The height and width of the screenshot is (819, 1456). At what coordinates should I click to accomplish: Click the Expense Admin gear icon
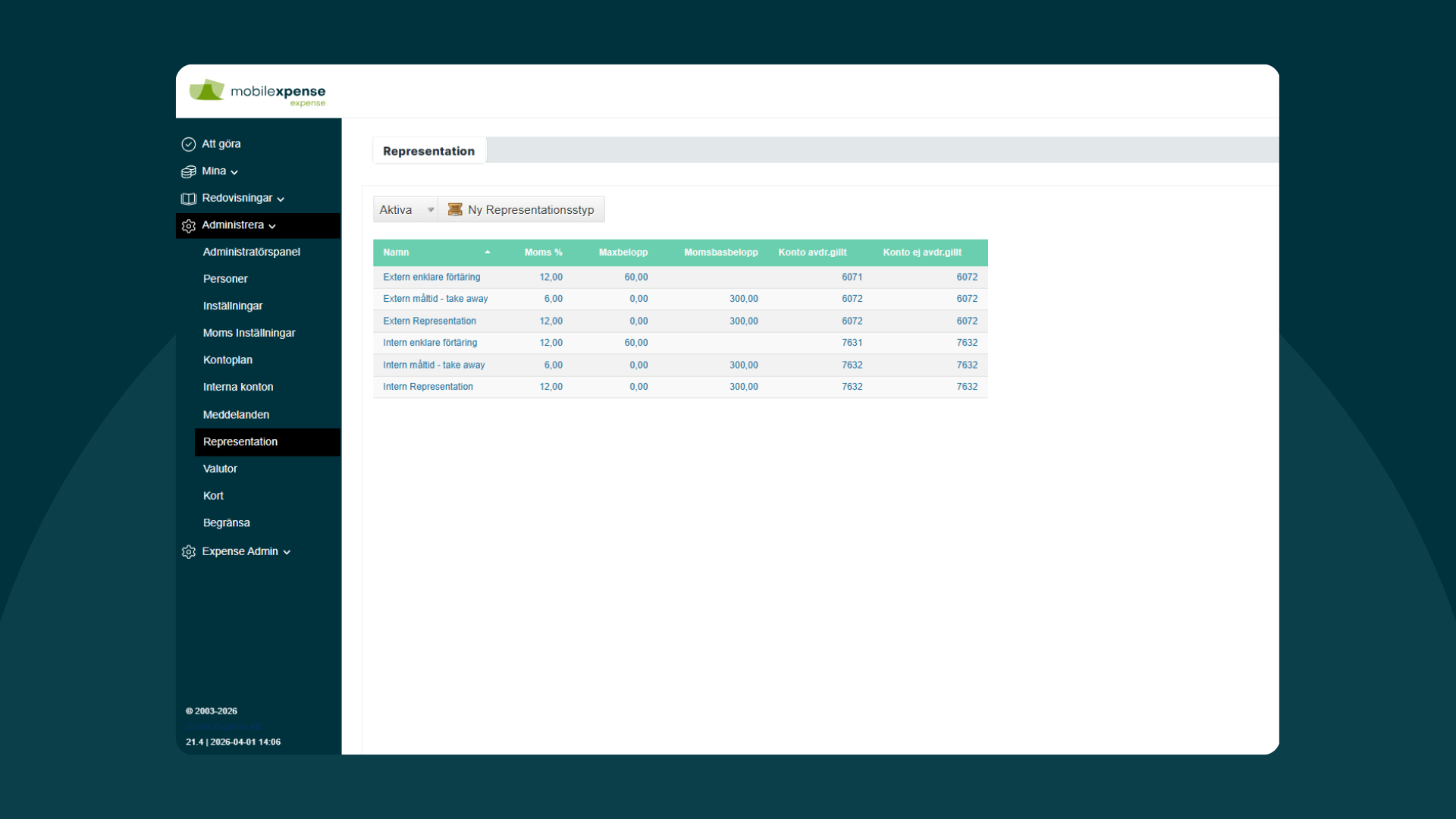[x=189, y=552]
